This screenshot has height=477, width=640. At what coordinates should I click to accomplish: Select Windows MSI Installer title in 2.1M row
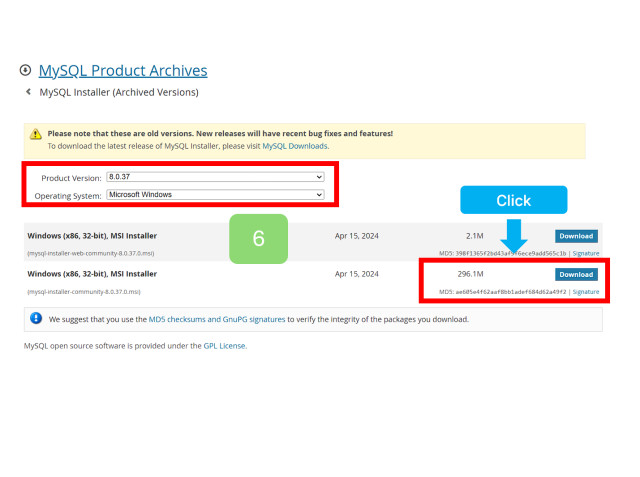click(x=92, y=236)
